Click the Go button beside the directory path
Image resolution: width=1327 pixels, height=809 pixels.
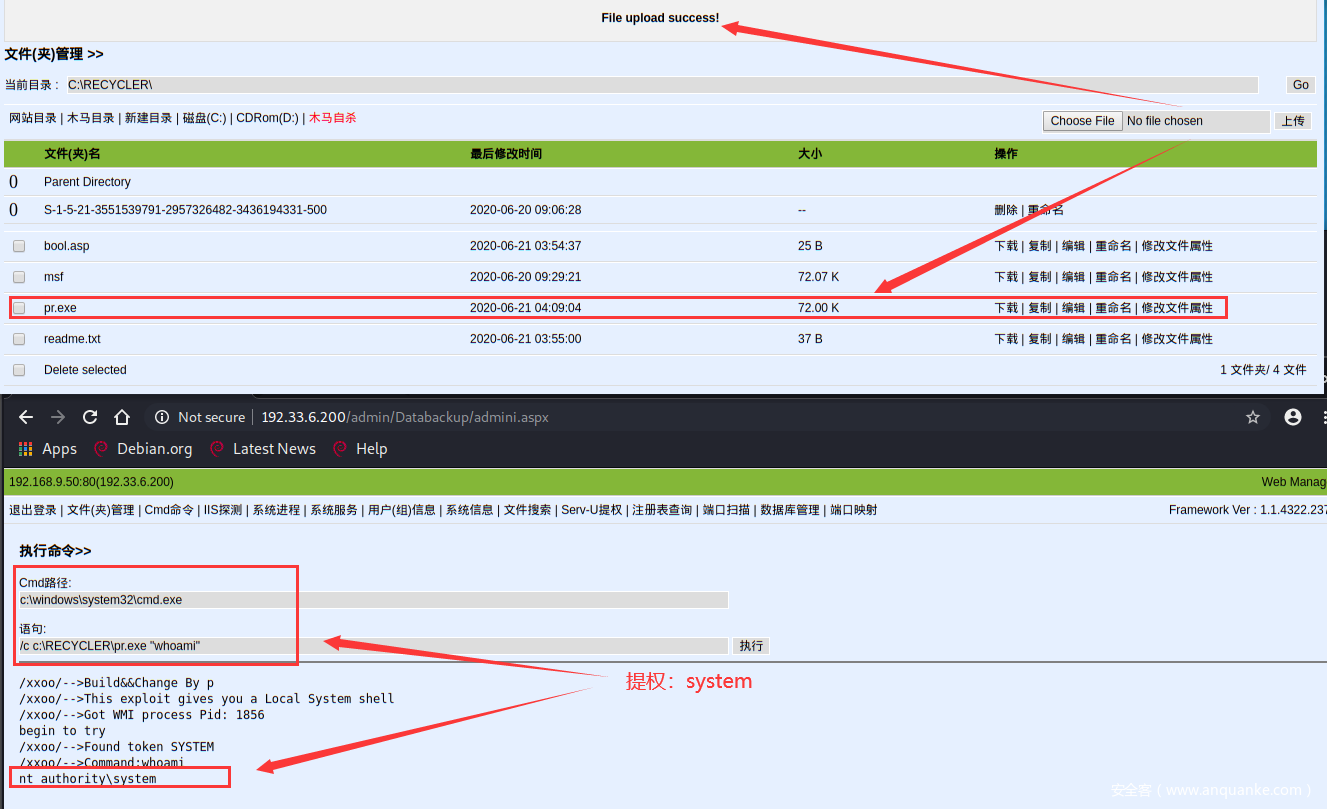[x=1300, y=85]
